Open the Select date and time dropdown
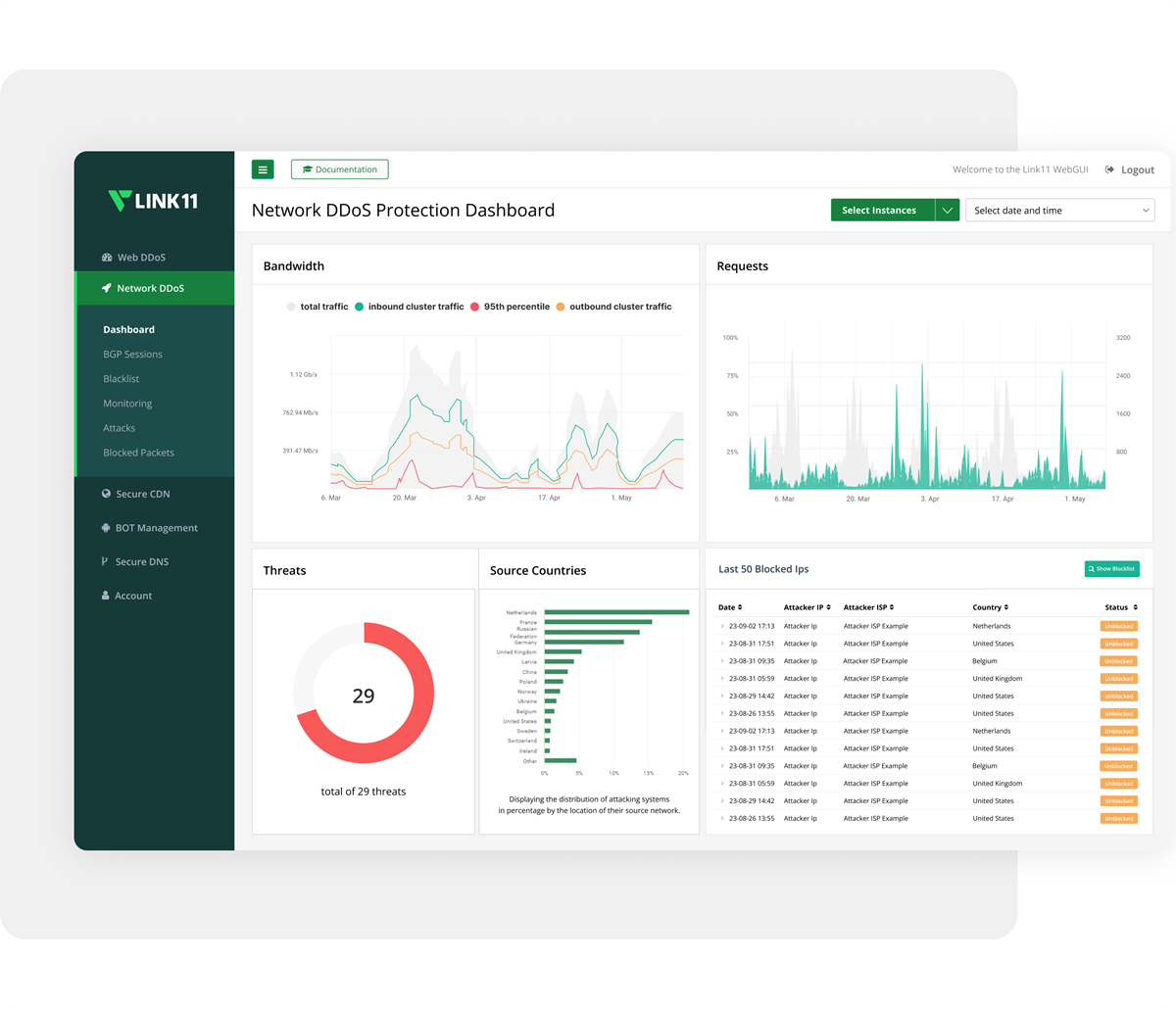 1059,210
